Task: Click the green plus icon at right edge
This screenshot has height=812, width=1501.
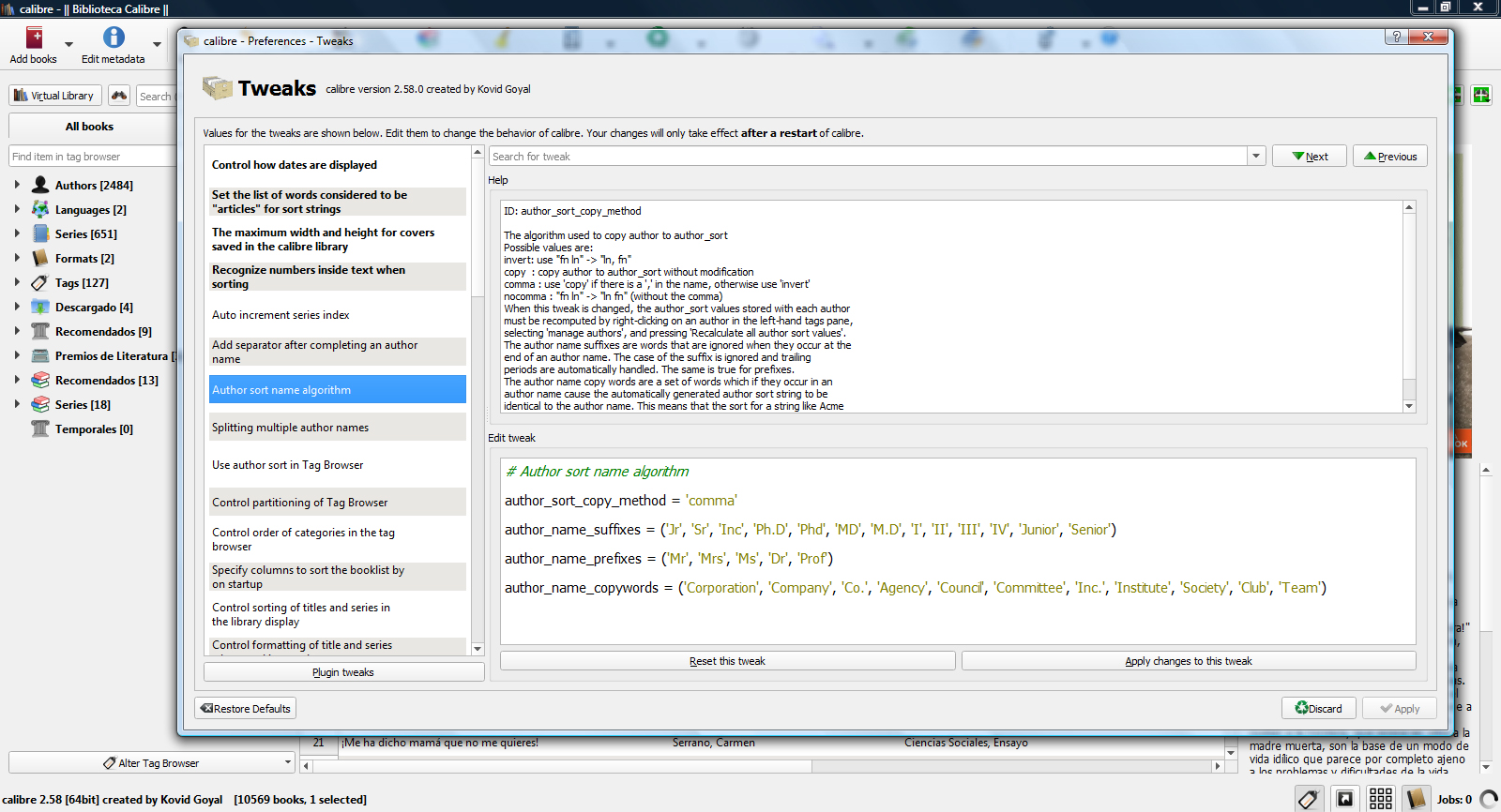Action: (1481, 95)
